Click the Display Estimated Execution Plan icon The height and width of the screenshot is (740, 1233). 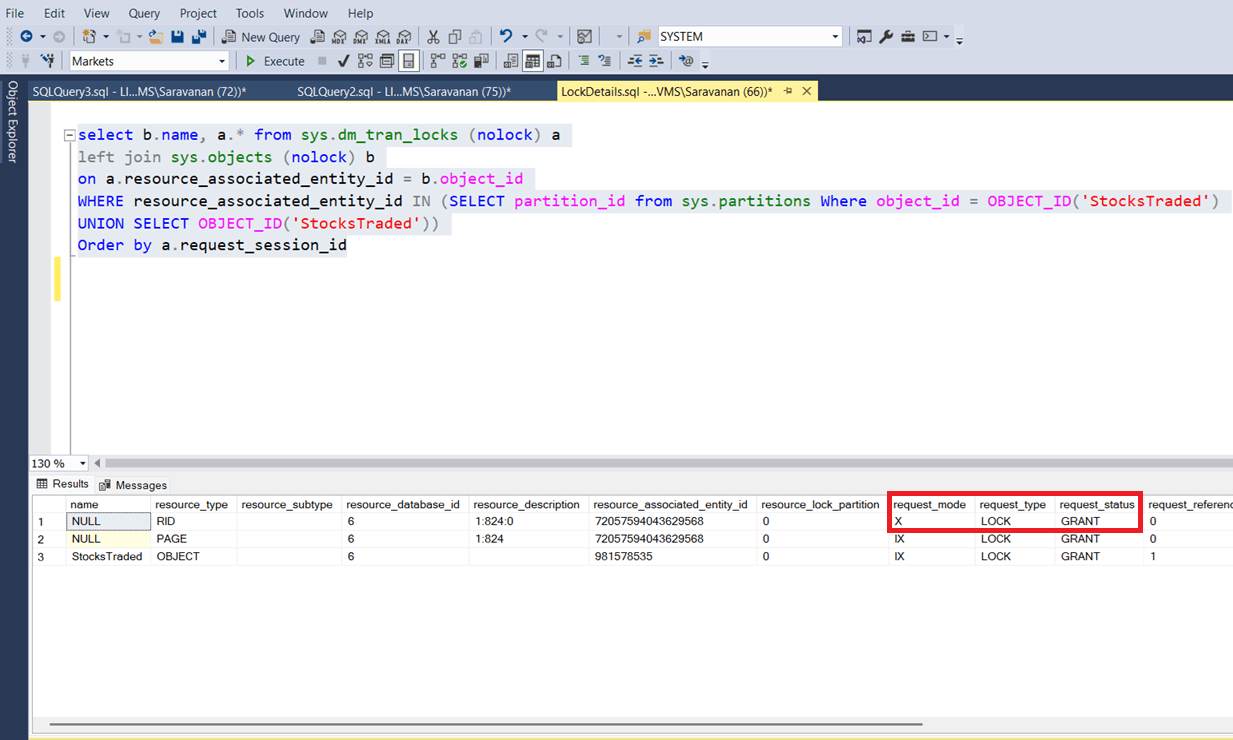(x=365, y=61)
